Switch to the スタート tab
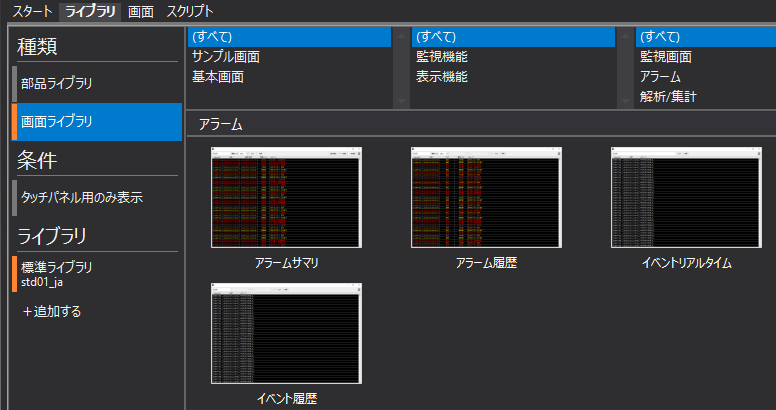776x410 pixels. click(30, 12)
